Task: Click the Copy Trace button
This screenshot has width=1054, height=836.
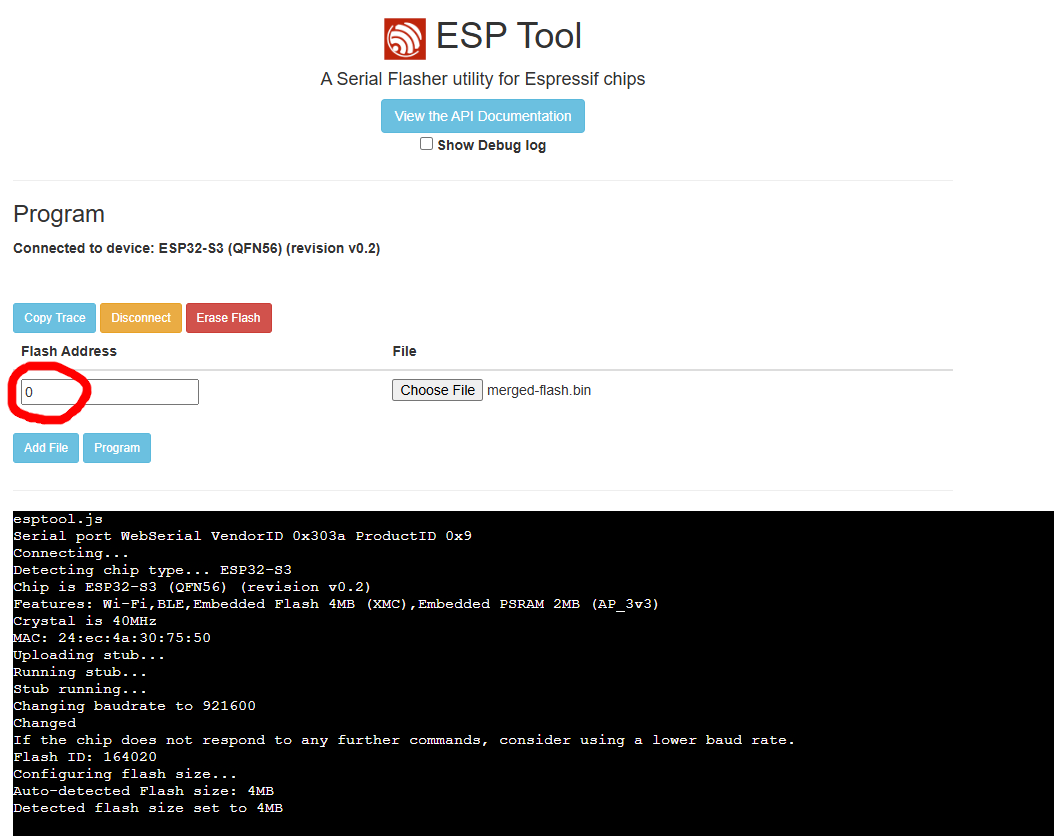Action: [54, 318]
